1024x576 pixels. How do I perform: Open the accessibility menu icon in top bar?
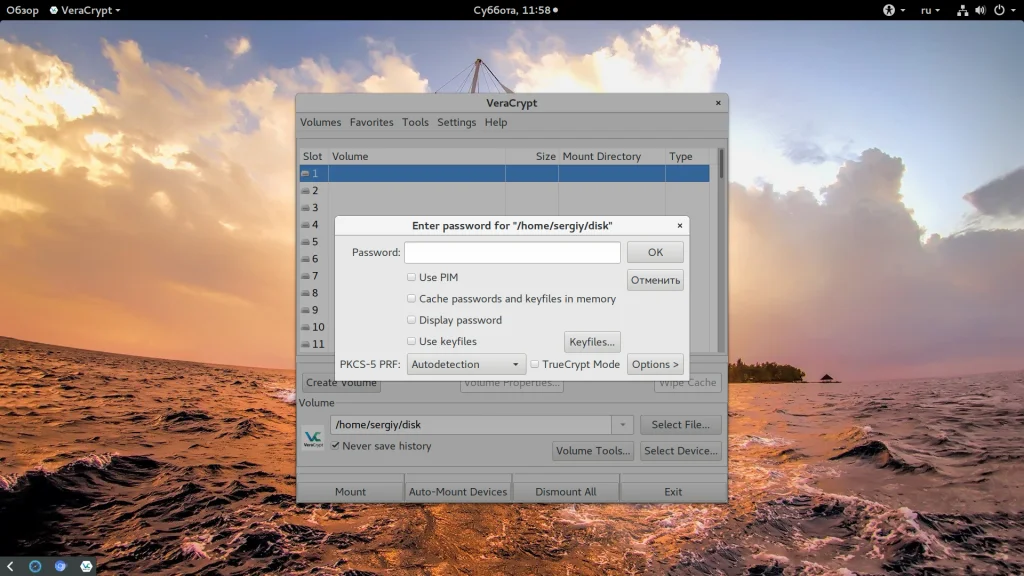tap(887, 10)
